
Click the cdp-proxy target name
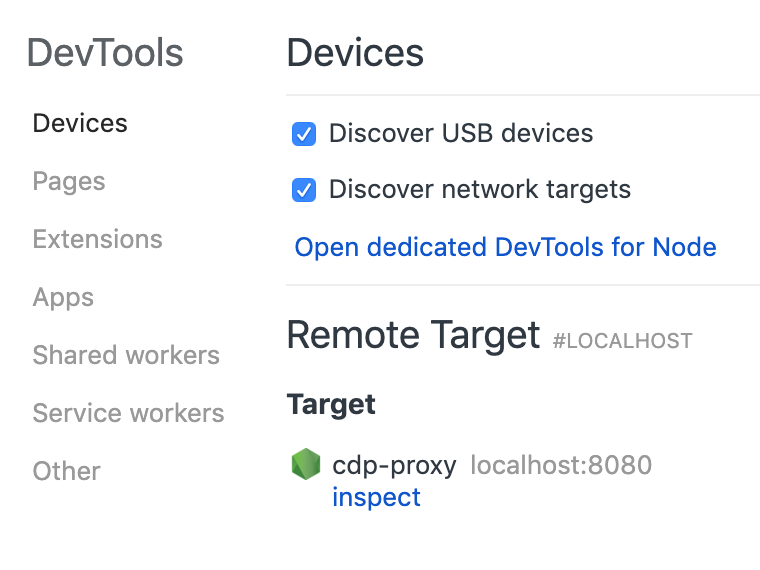tap(394, 465)
